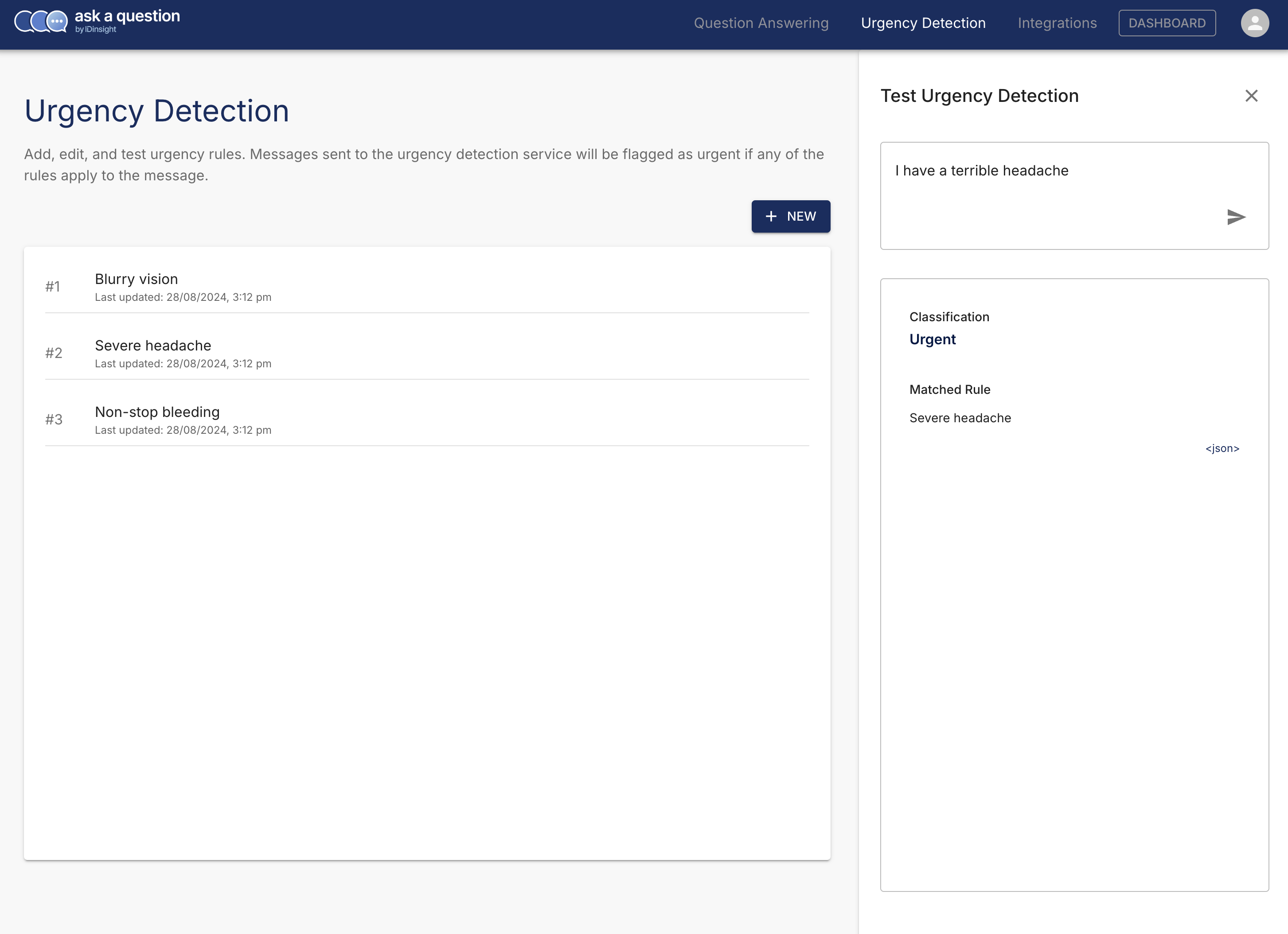Click the Test Urgency Detection heading

click(x=979, y=96)
